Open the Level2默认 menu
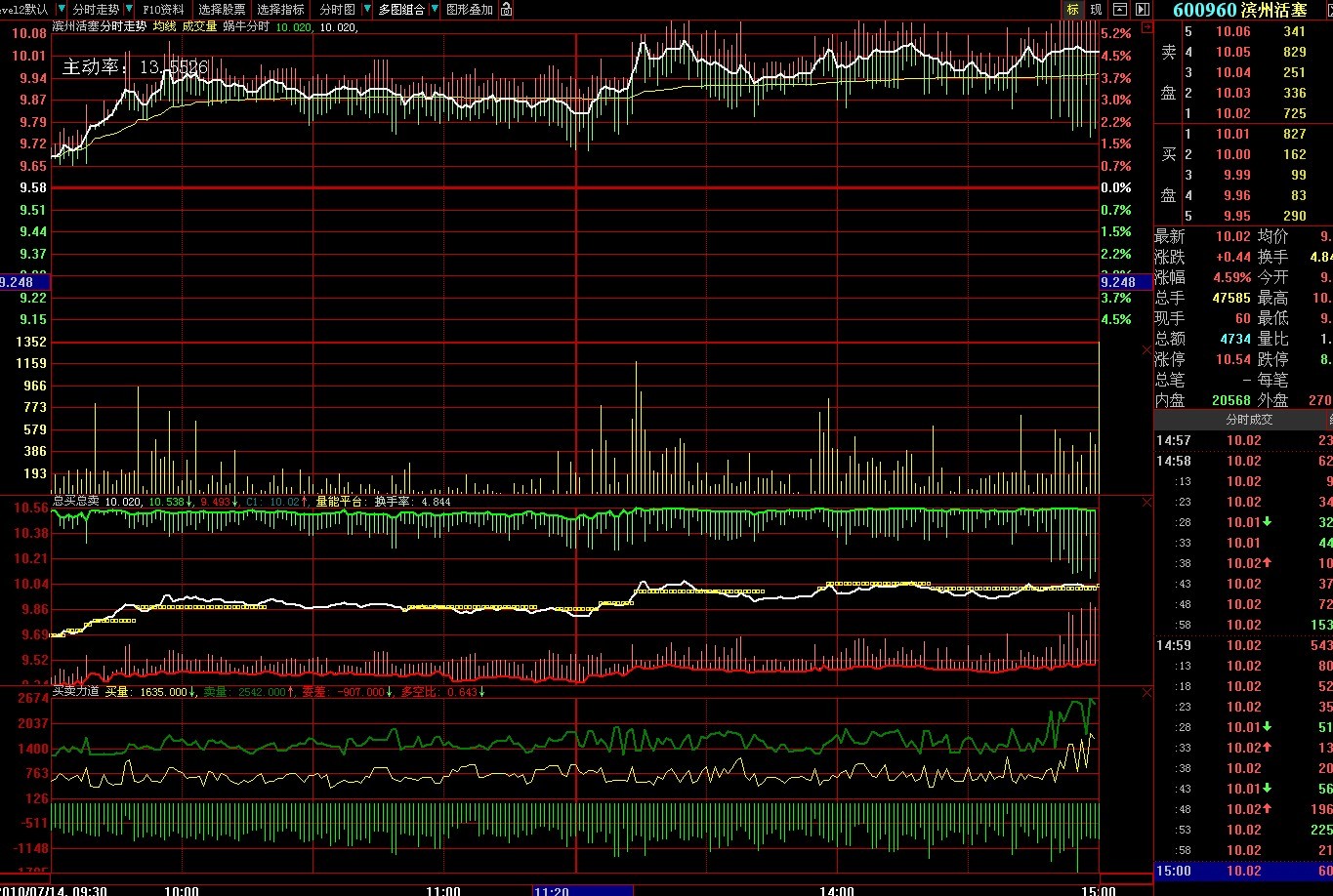This screenshot has width=1333, height=896. (24, 10)
